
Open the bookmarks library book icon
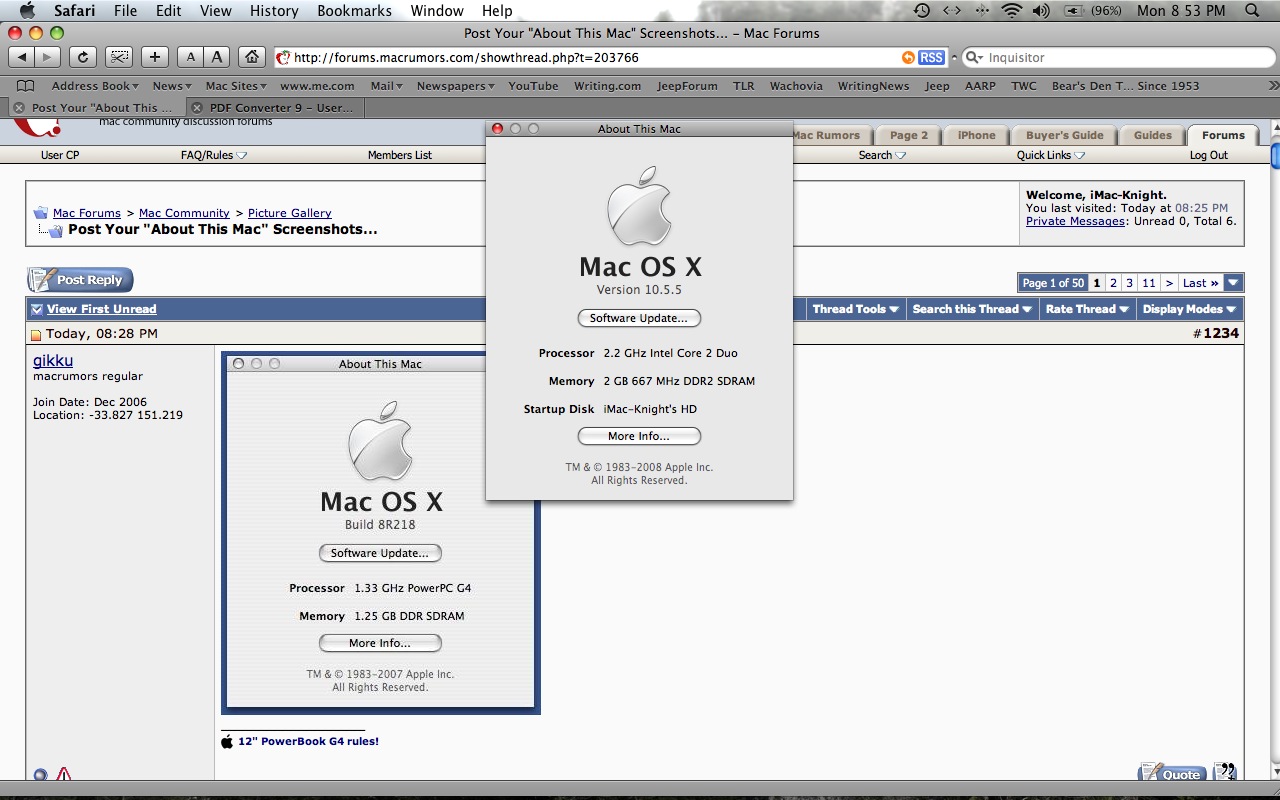[x=26, y=86]
